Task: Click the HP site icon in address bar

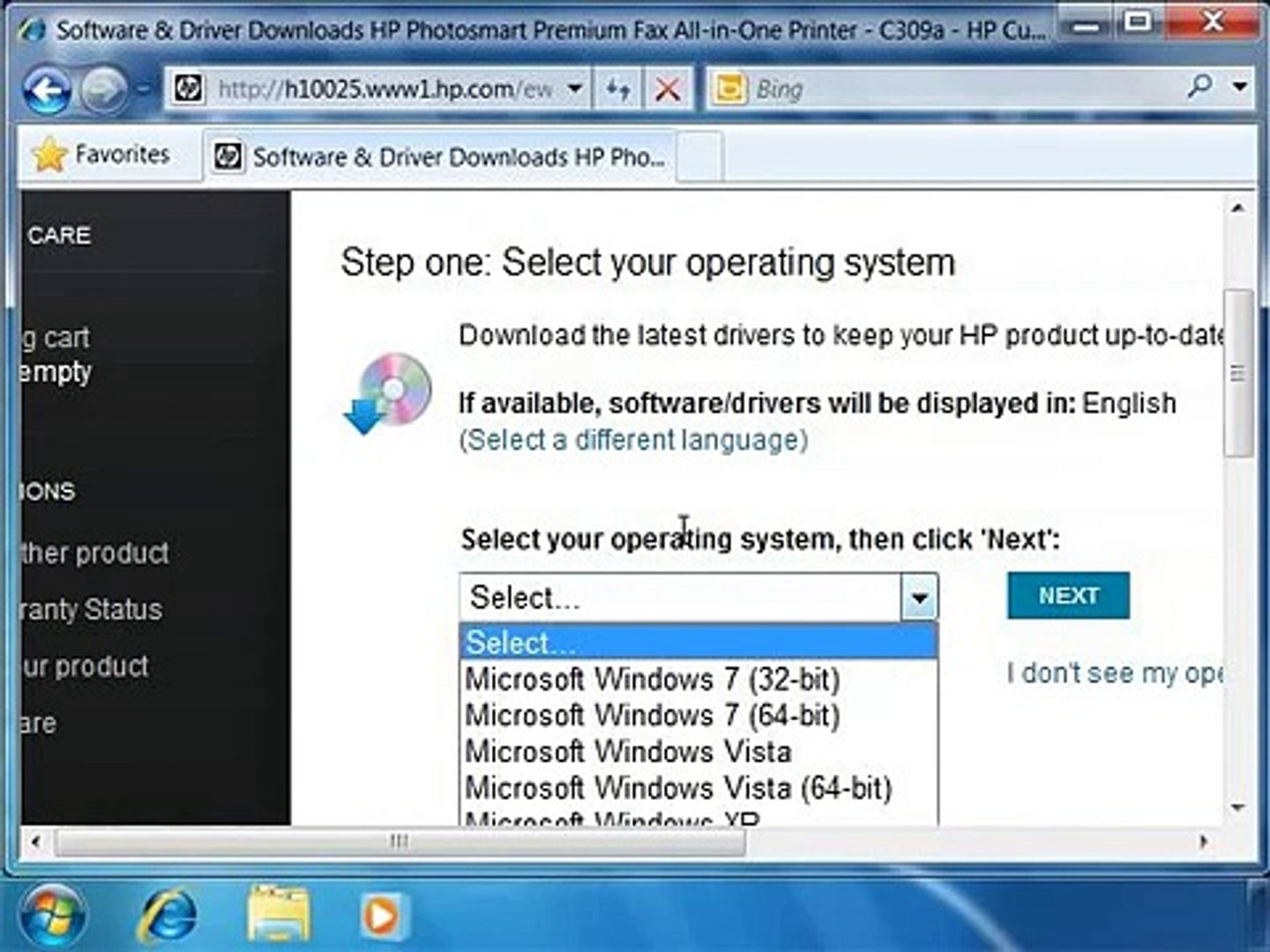Action: coord(188,88)
